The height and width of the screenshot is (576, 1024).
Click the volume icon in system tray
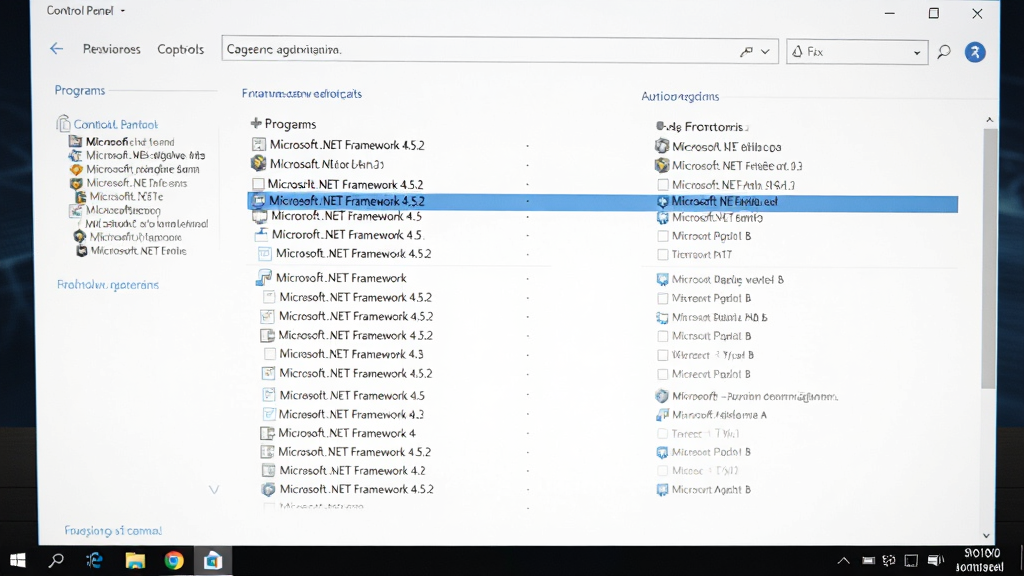(x=935, y=560)
